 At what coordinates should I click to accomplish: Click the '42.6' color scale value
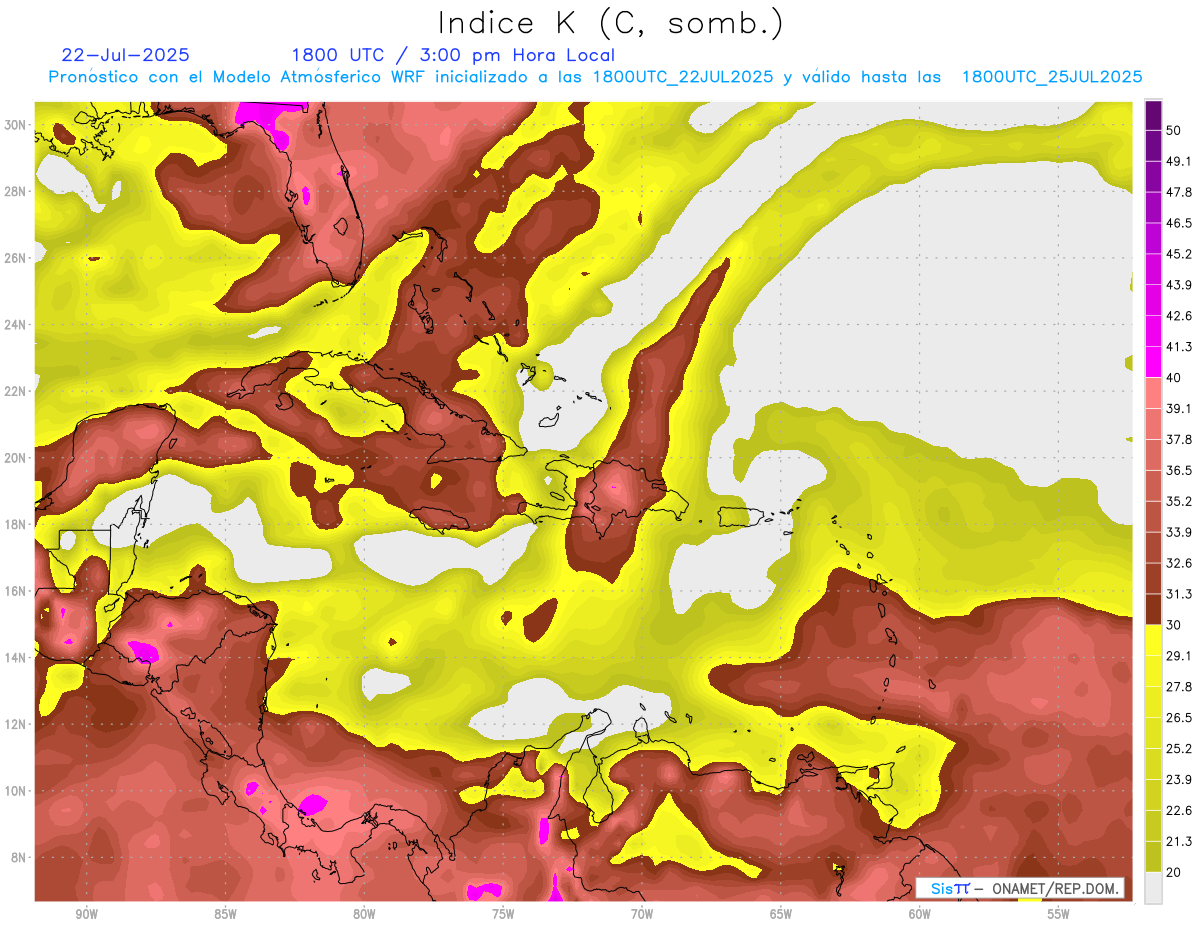pos(1178,315)
